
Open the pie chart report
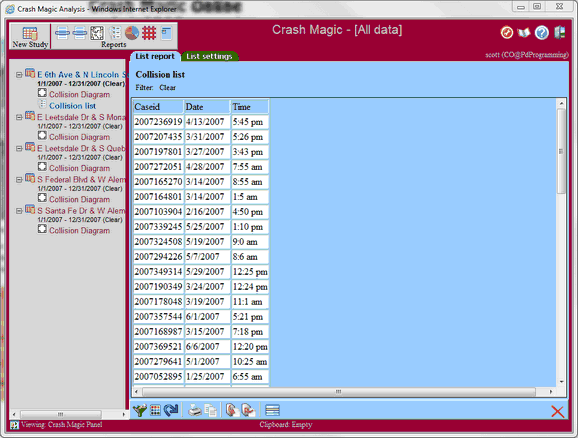(x=132, y=33)
